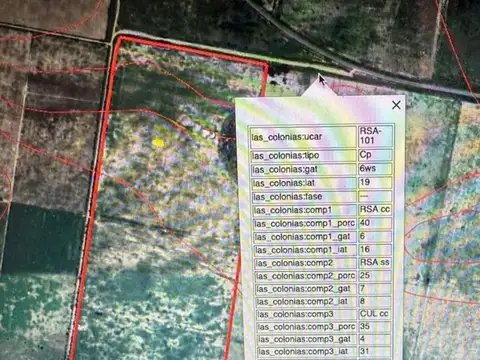This screenshot has width=480, height=360.
Task: Select the comp1_porc value 40
Action: pyautogui.click(x=375, y=223)
